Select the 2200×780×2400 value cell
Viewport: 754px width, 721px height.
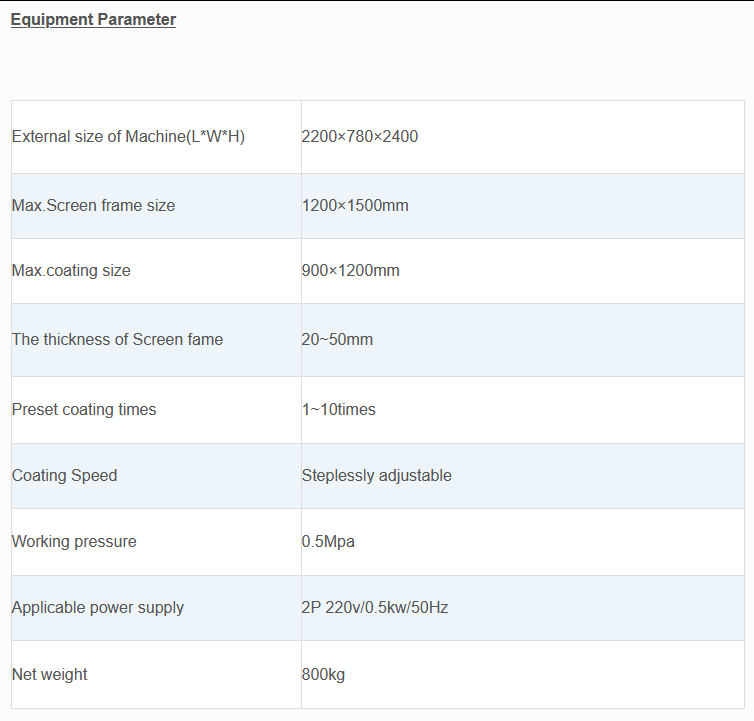360,136
